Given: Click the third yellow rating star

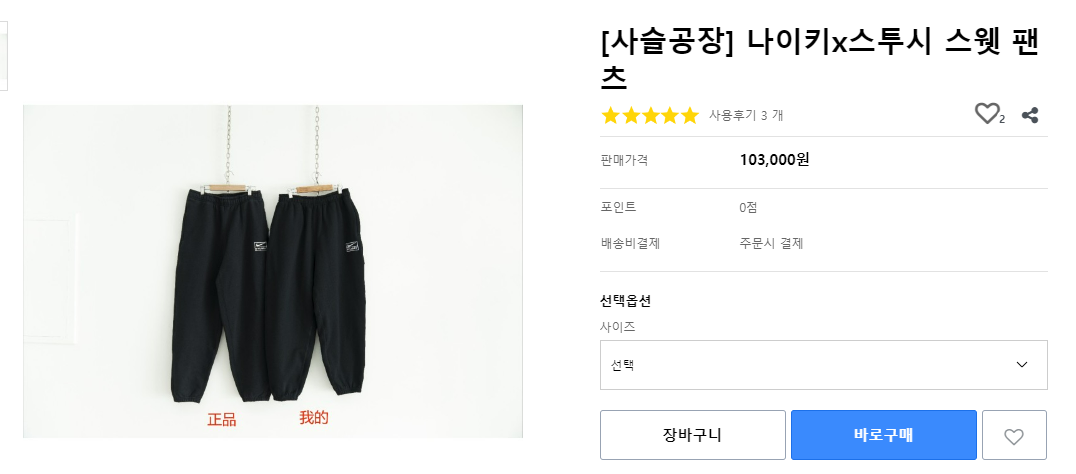Looking at the screenshot, I should point(650,116).
